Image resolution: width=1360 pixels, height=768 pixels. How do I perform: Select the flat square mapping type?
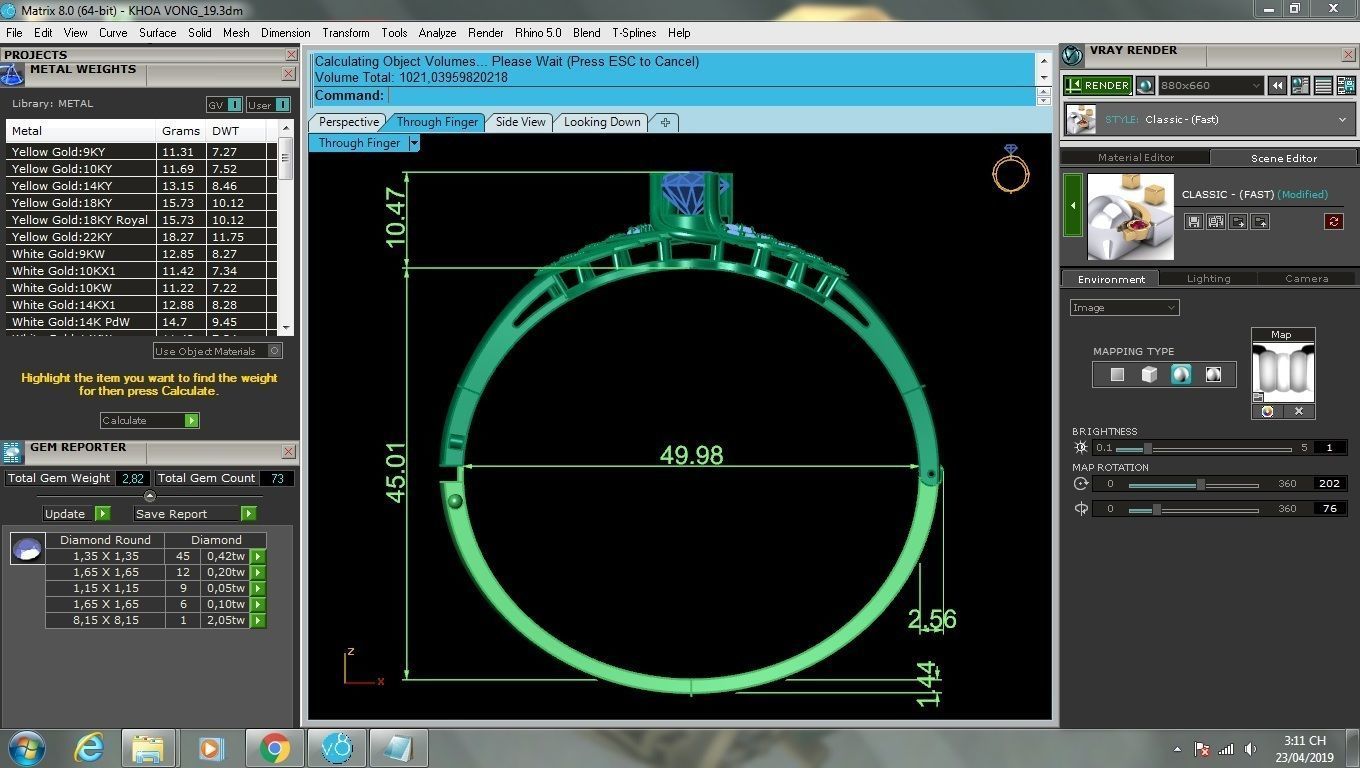[1117, 375]
